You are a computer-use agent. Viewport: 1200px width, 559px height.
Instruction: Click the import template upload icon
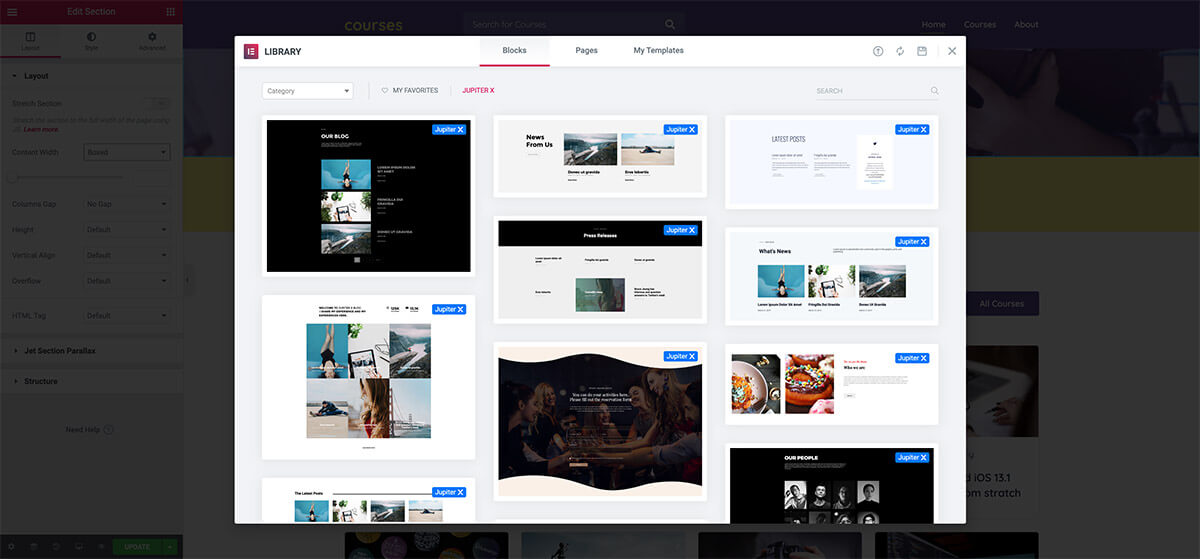pyautogui.click(x=878, y=51)
